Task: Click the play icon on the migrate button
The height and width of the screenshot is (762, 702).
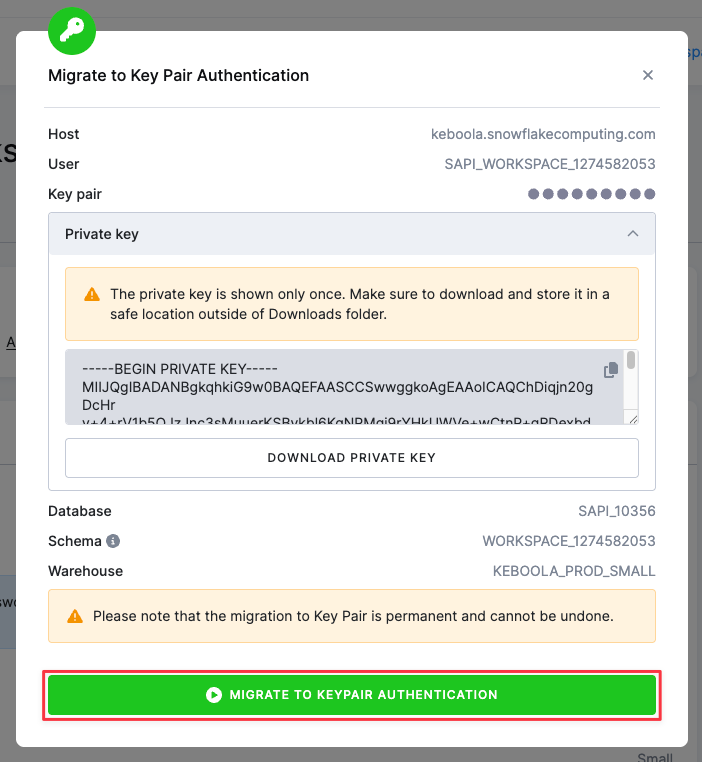Action: pos(213,695)
